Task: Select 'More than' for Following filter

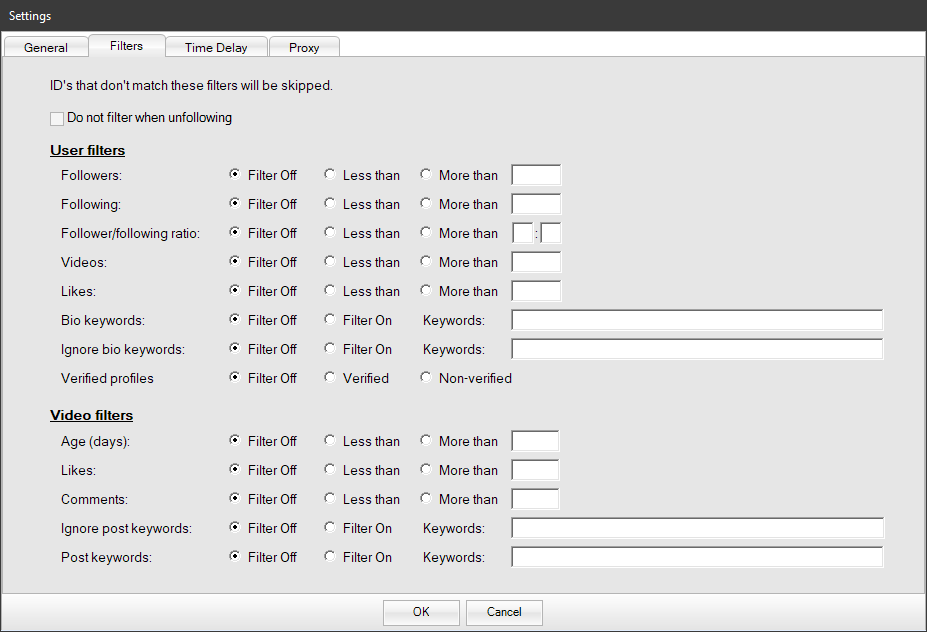Action: click(x=426, y=204)
